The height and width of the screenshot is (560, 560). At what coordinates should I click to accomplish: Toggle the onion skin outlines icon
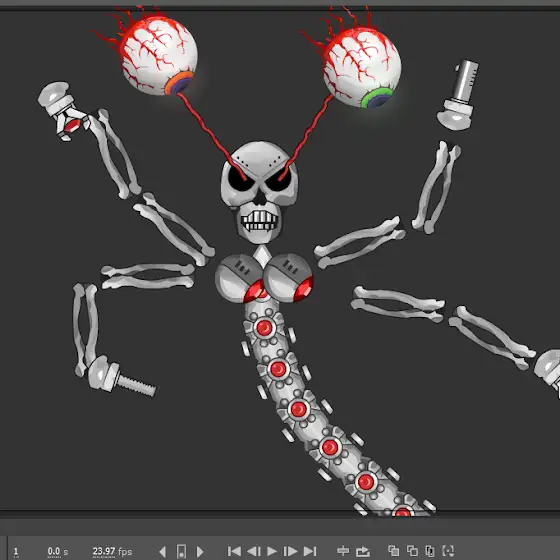point(412,551)
